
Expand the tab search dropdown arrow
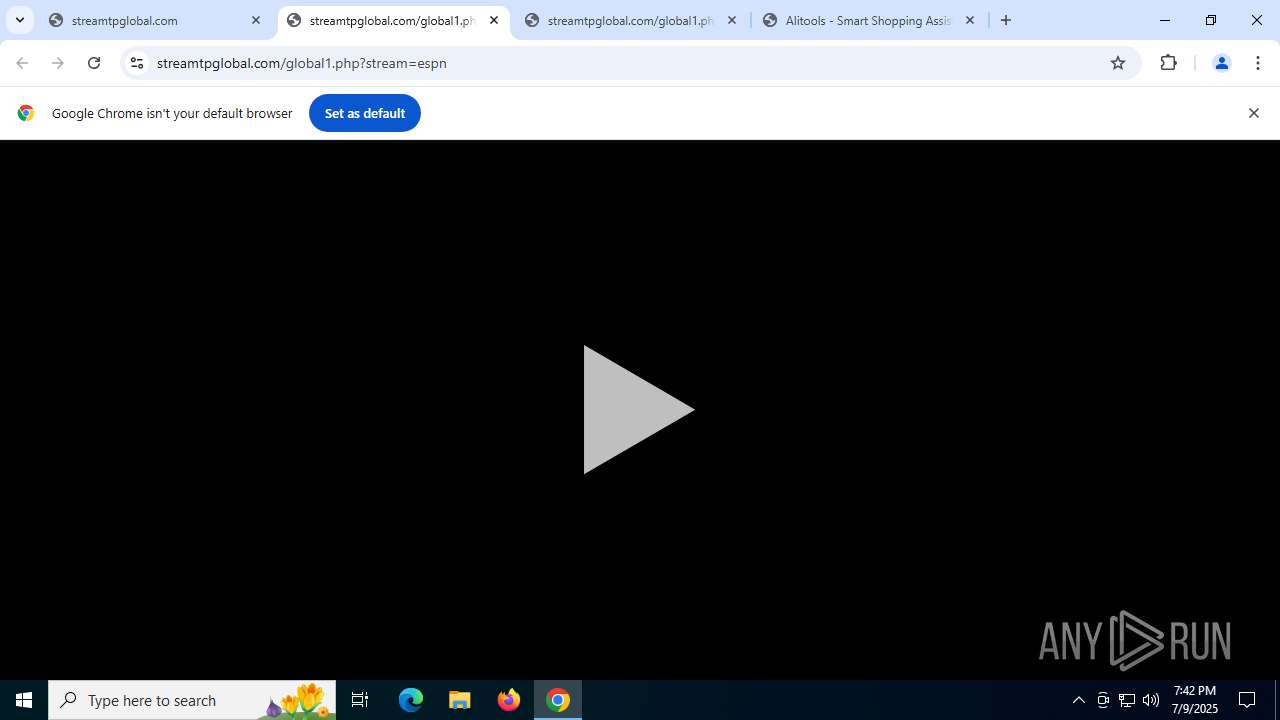[19, 20]
